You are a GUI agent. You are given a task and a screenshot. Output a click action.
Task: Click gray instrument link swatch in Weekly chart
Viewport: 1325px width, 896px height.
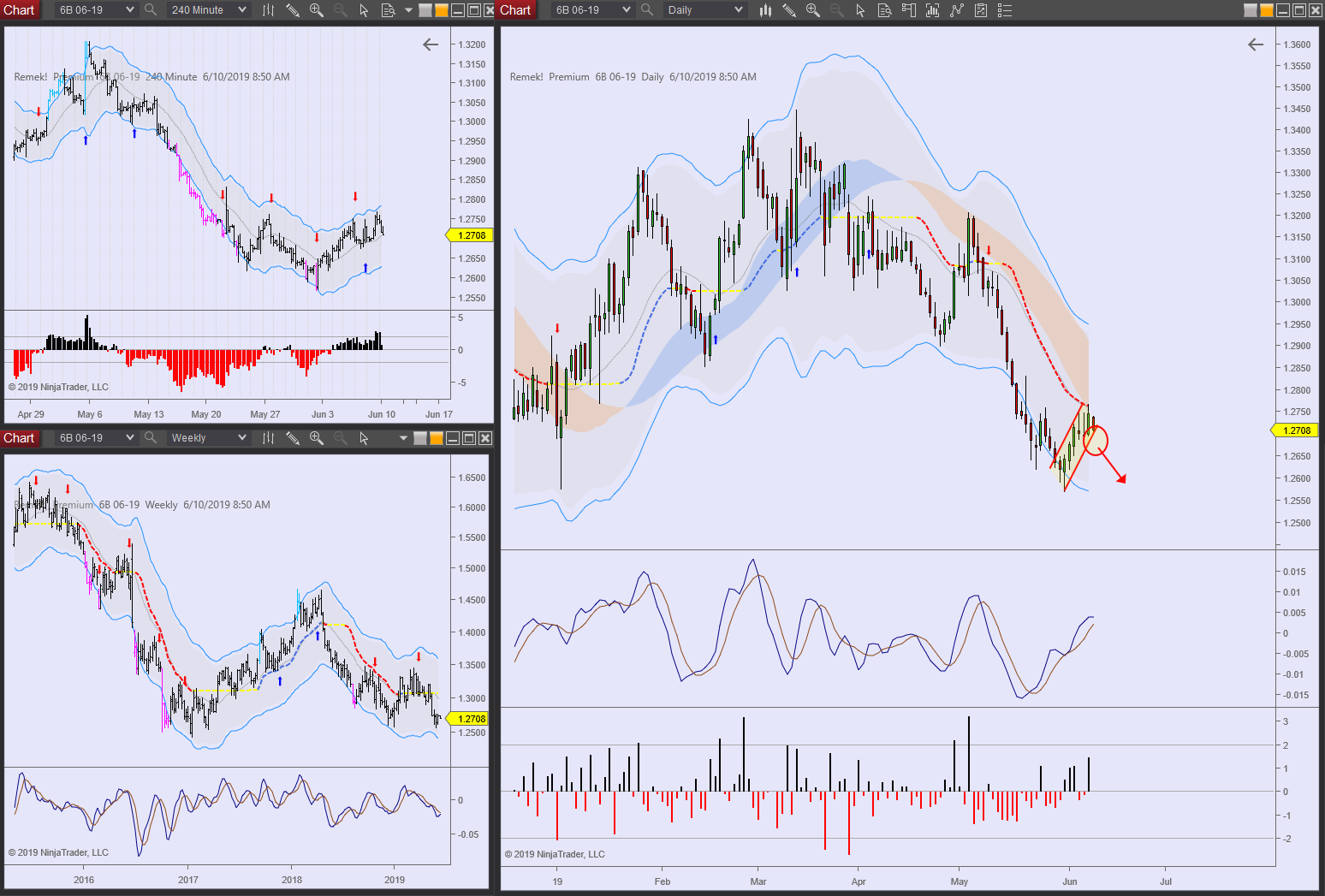point(420,438)
